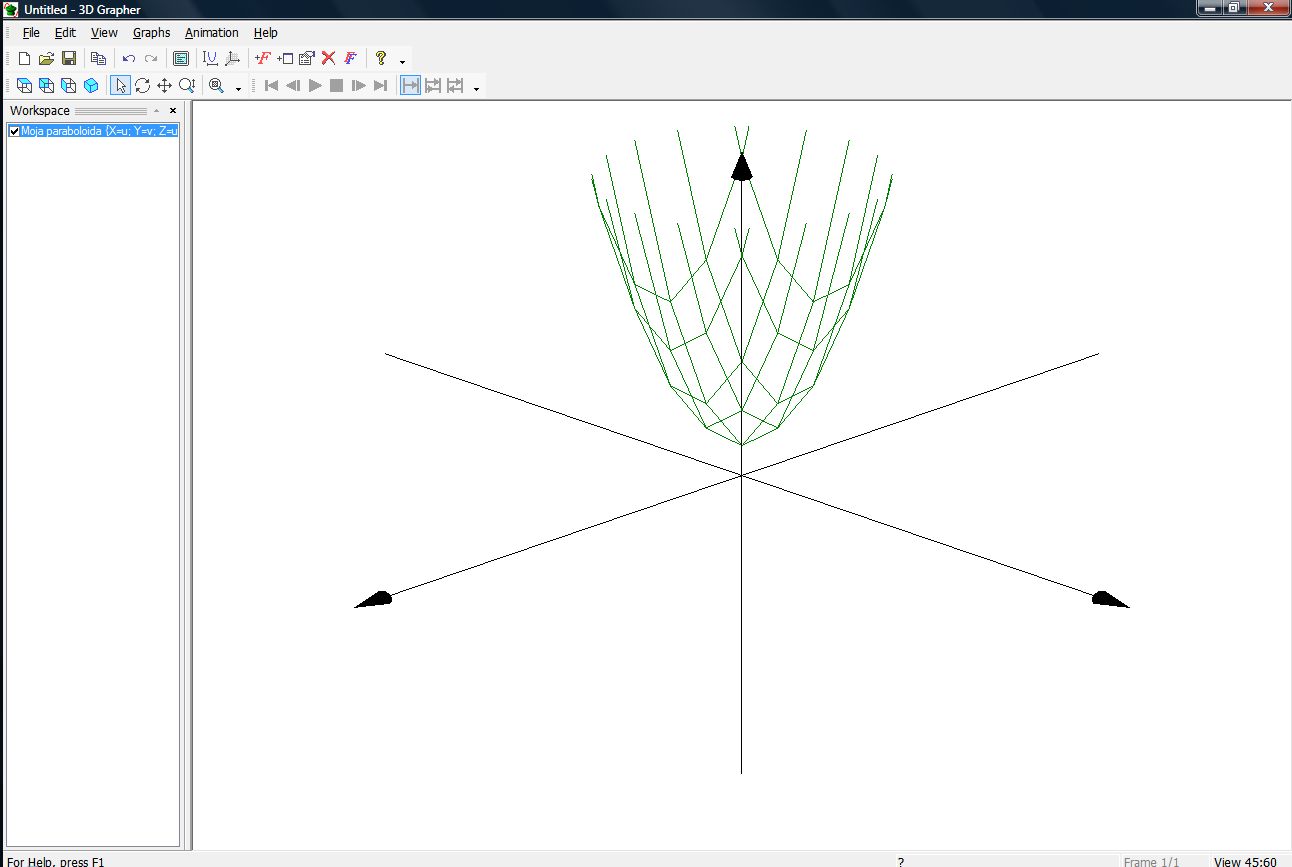Step forward one animation frame
1292x867 pixels.
[x=358, y=86]
